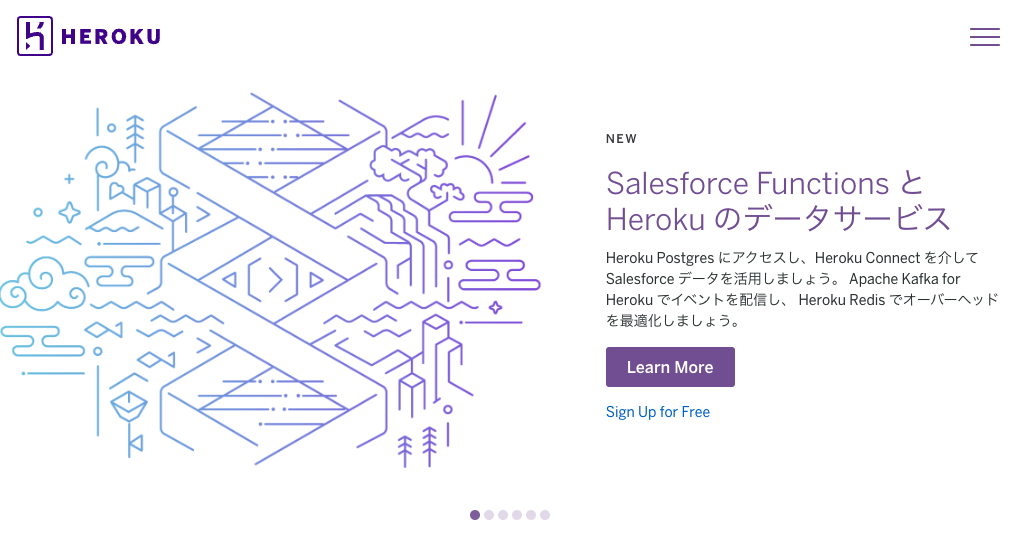Click the Heroku Postgres description paragraph

click(801, 289)
